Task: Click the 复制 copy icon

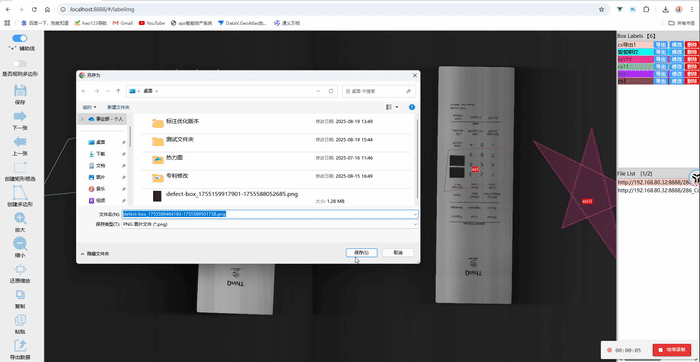Action: [x=20, y=295]
